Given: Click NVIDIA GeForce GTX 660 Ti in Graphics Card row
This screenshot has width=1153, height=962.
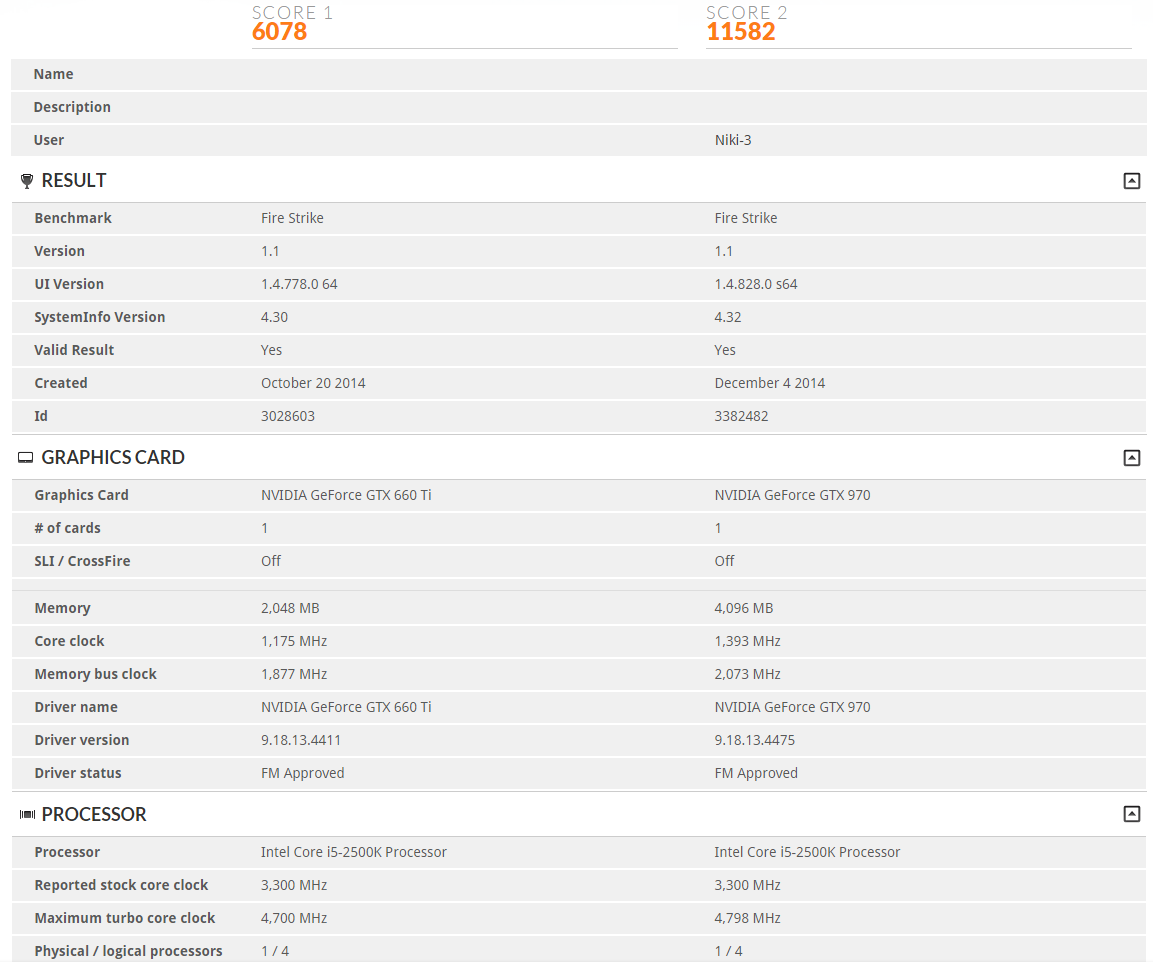Looking at the screenshot, I should click(x=346, y=495).
